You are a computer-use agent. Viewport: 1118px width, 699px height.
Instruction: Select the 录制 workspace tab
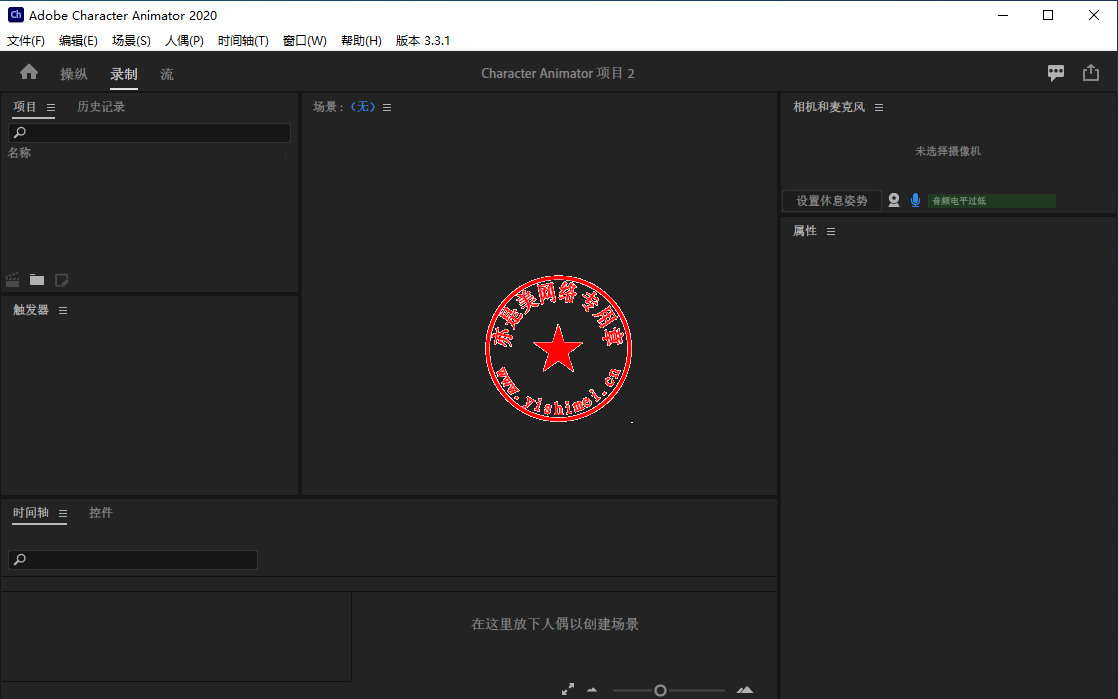pyautogui.click(x=124, y=74)
